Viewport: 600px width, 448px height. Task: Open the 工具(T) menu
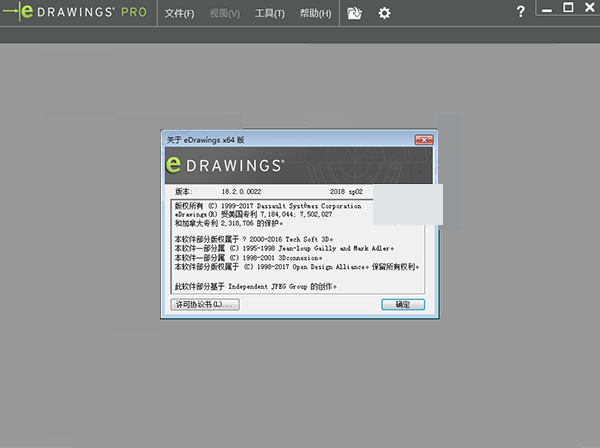[x=270, y=13]
